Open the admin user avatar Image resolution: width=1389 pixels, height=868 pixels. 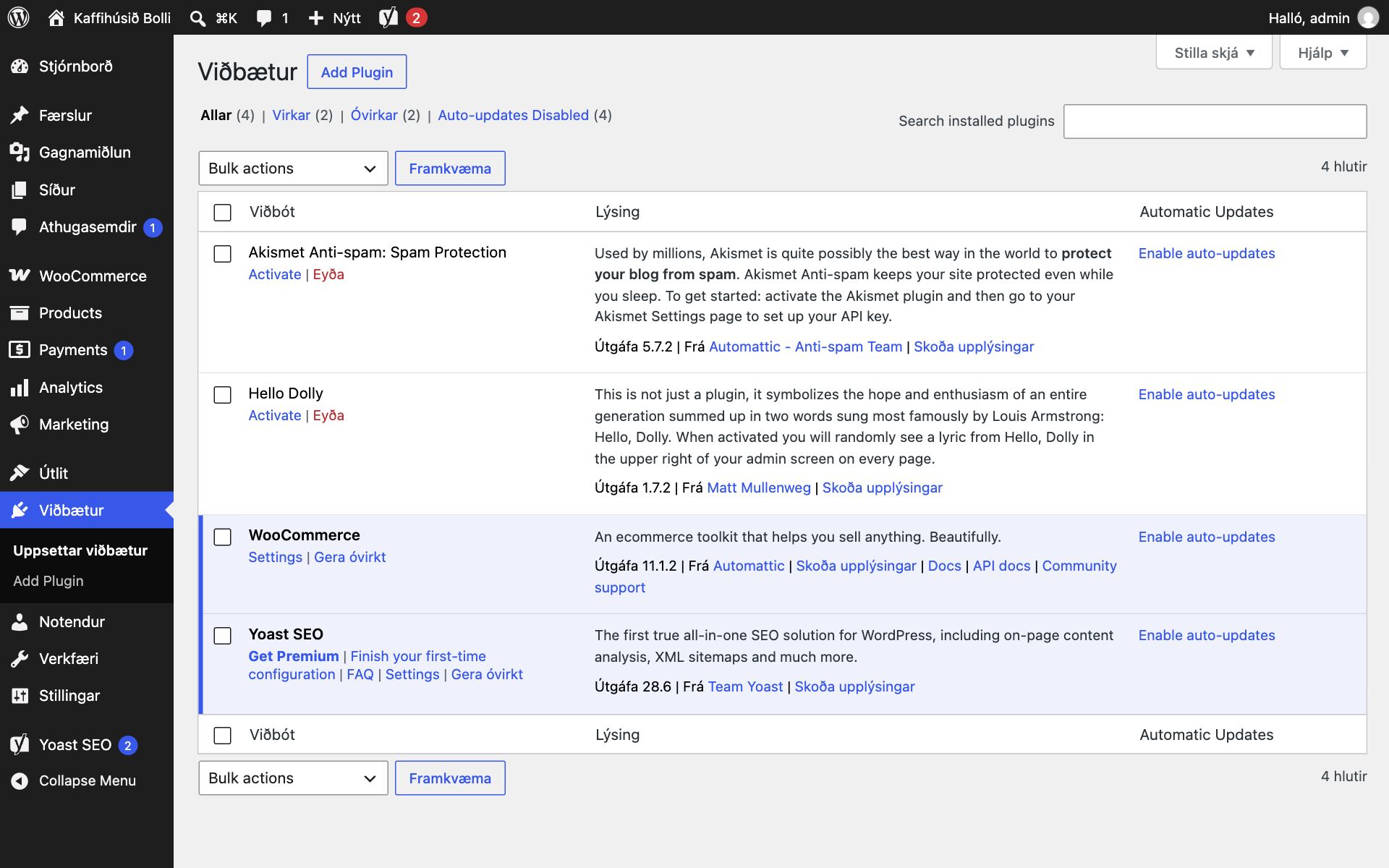(1367, 17)
